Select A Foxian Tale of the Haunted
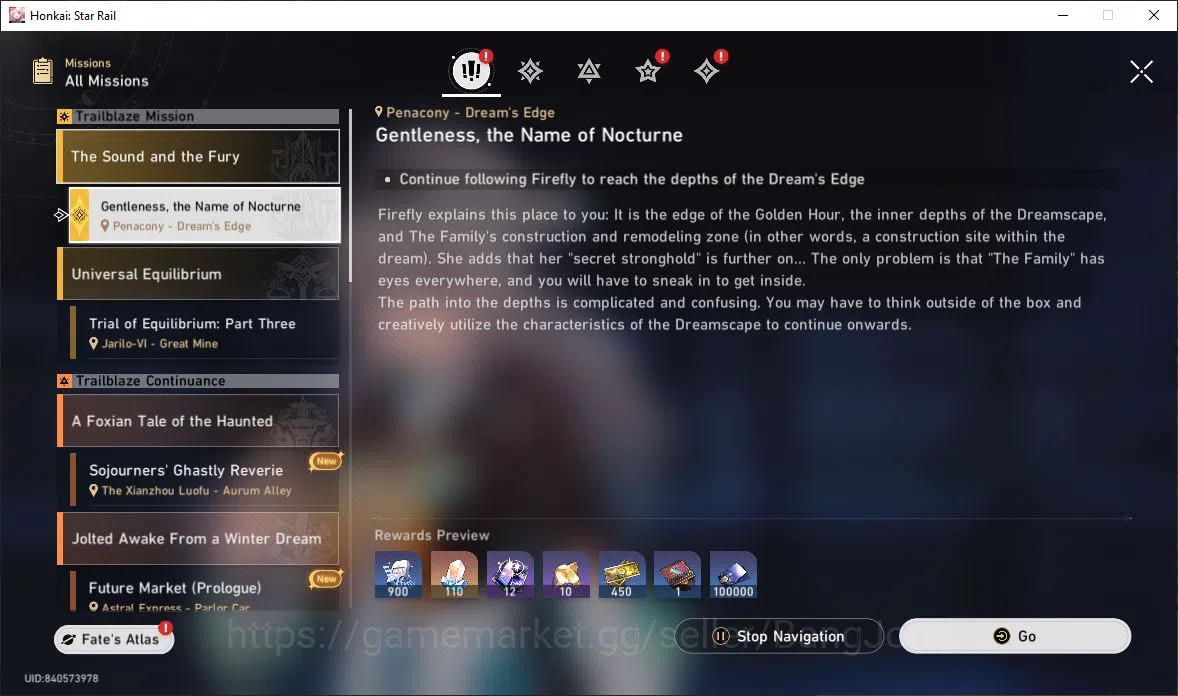The height and width of the screenshot is (696, 1178). pos(198,420)
